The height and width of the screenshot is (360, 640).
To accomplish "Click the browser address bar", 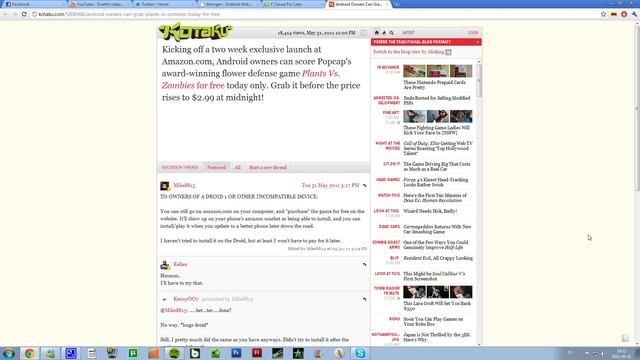I will [314, 14].
